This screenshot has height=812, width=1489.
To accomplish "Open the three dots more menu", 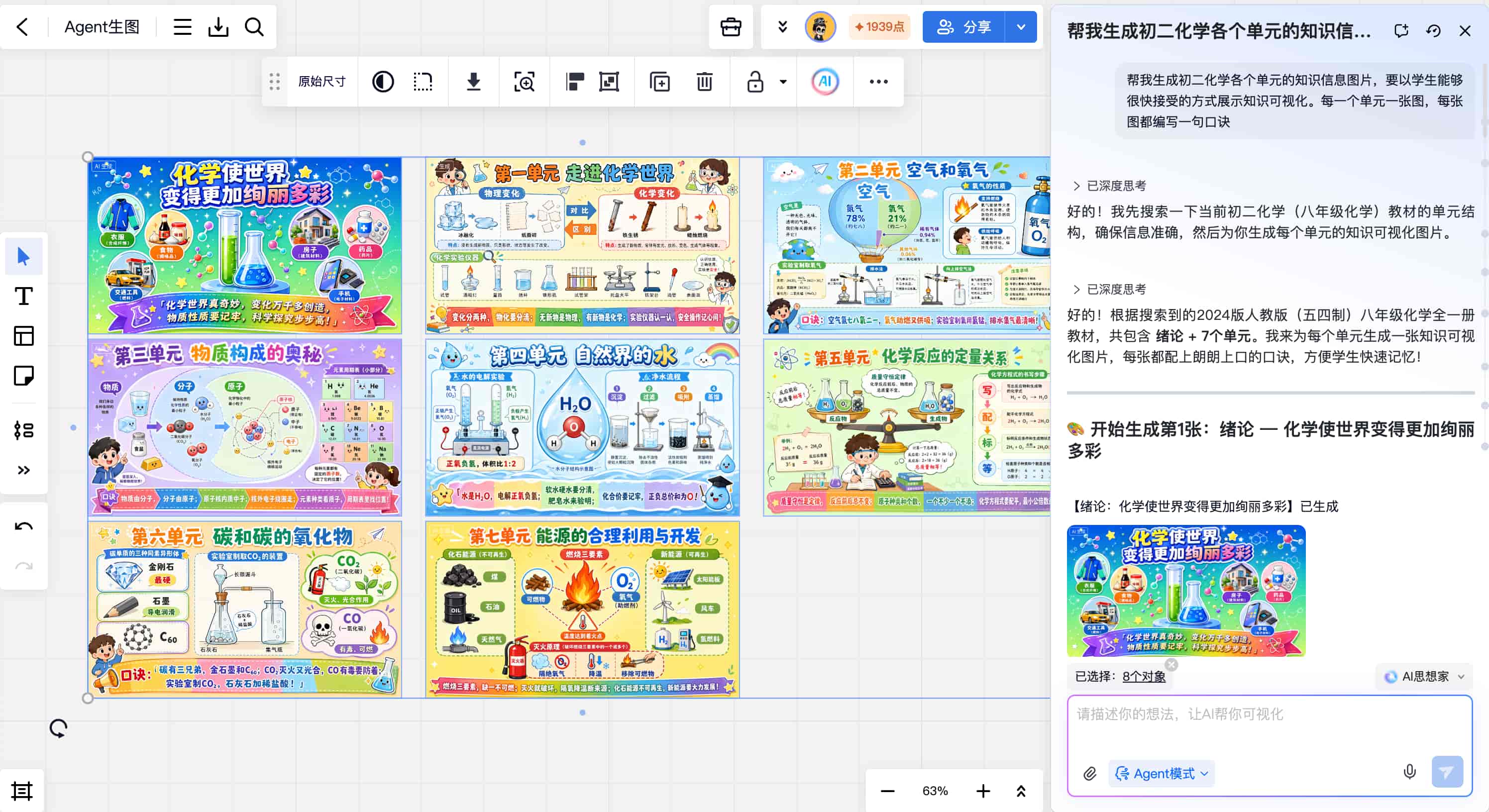I will click(878, 82).
